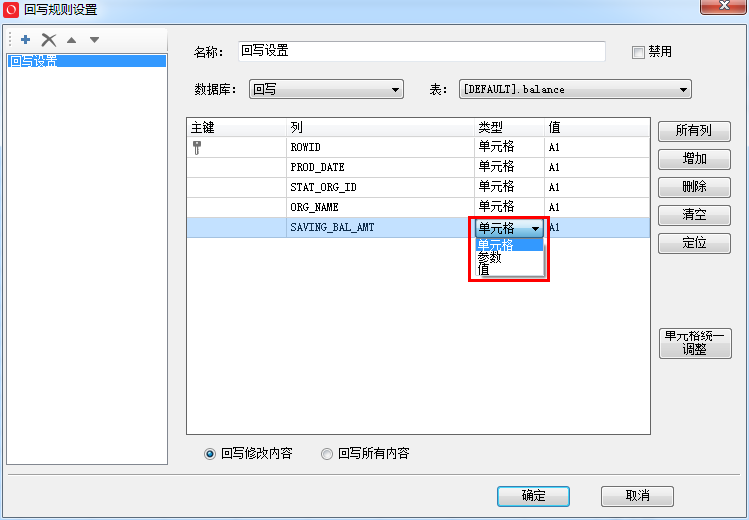Select 回写设置 item in the left list
The width and height of the screenshot is (749, 520).
pos(87,61)
